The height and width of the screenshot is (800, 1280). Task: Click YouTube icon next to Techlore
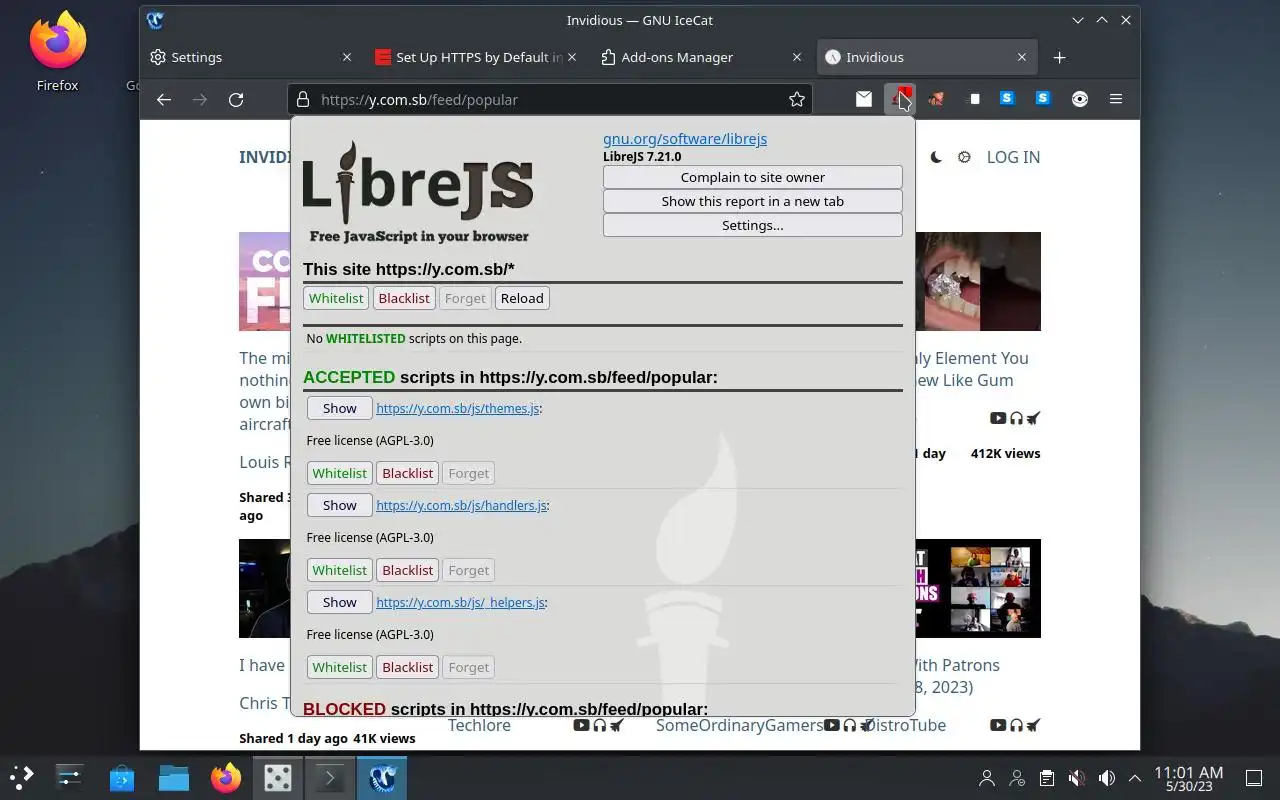click(581, 725)
